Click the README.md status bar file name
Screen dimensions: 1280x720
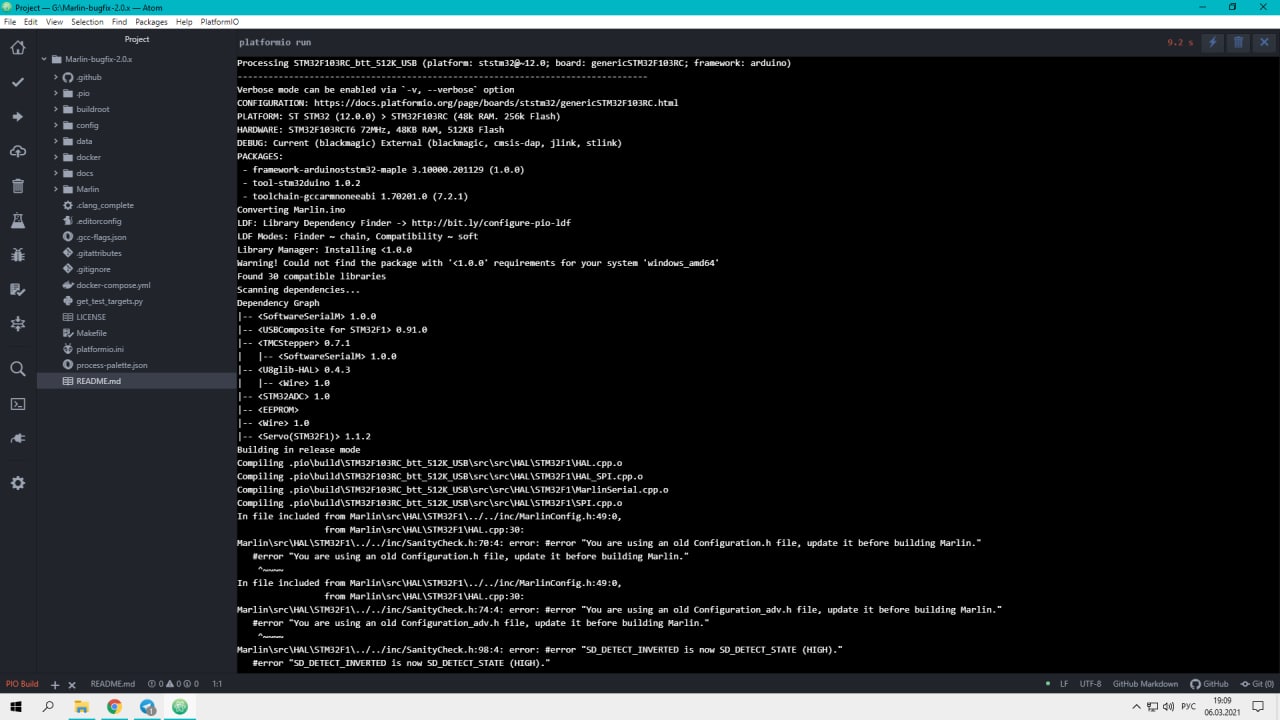[112, 684]
